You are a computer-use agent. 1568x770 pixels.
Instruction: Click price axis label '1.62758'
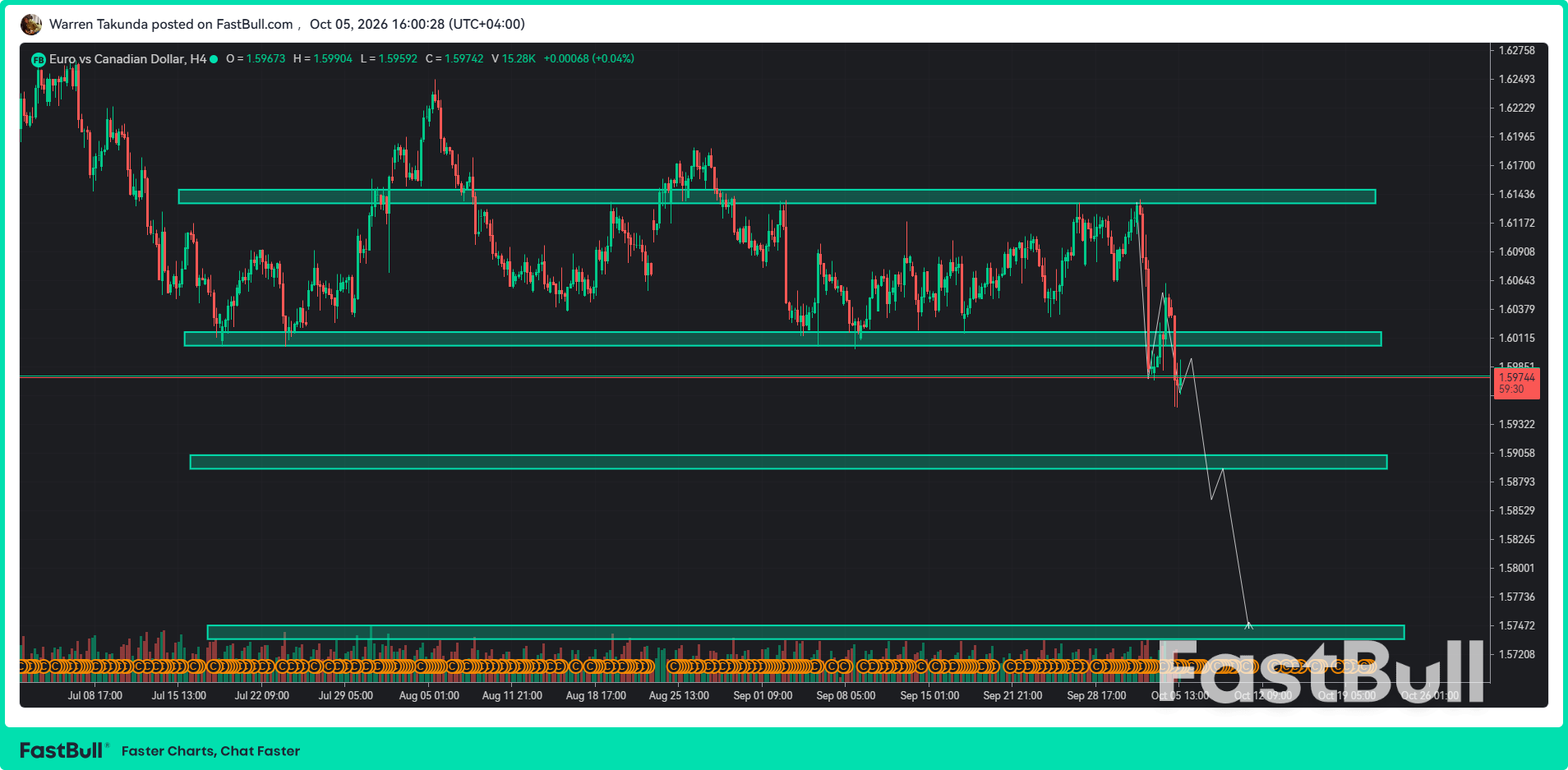coord(1517,51)
